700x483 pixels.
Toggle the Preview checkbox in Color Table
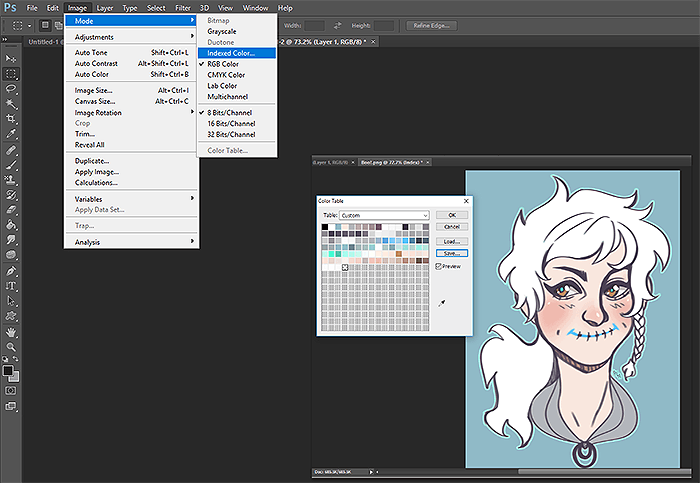(439, 266)
